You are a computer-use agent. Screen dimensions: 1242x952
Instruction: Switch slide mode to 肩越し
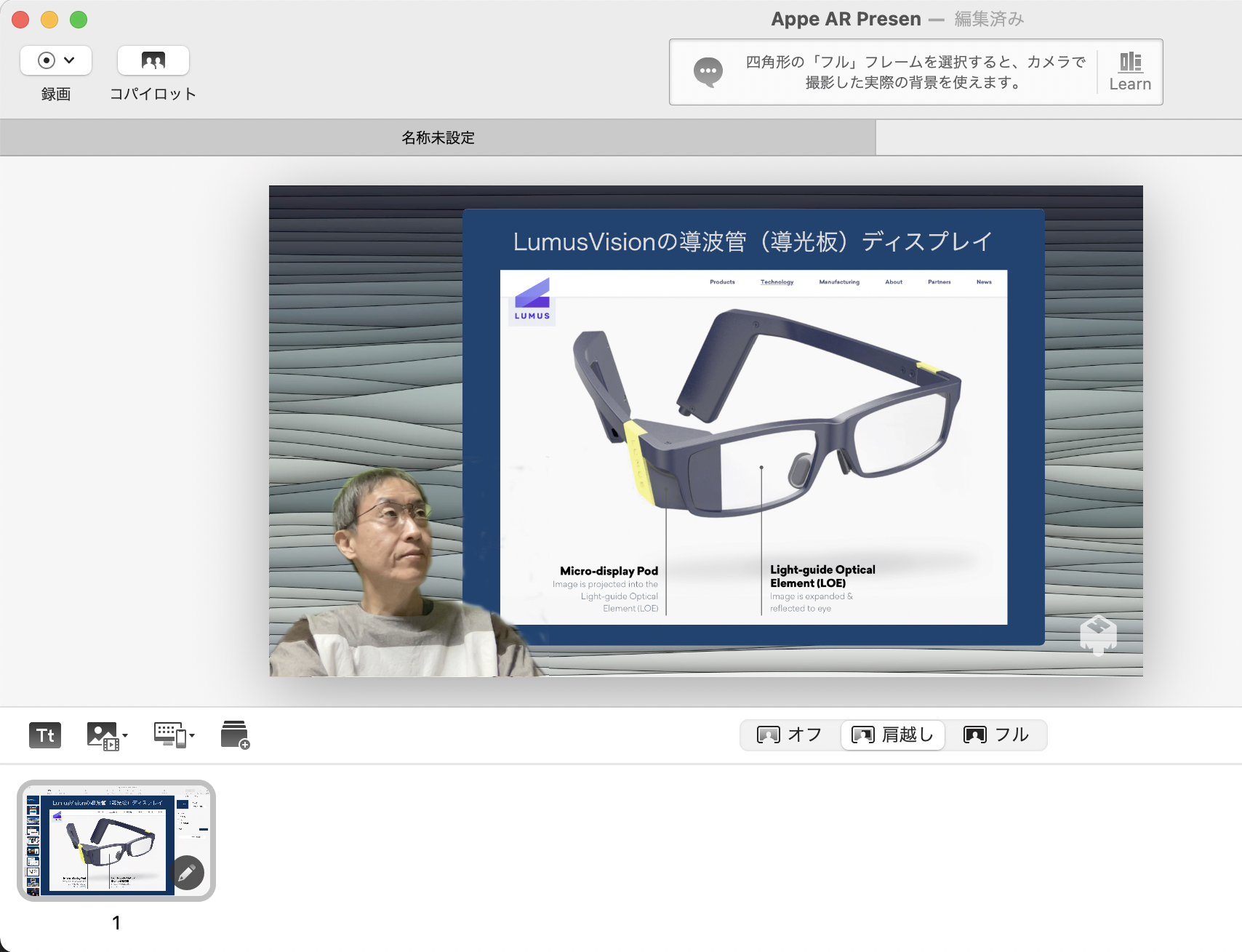893,735
